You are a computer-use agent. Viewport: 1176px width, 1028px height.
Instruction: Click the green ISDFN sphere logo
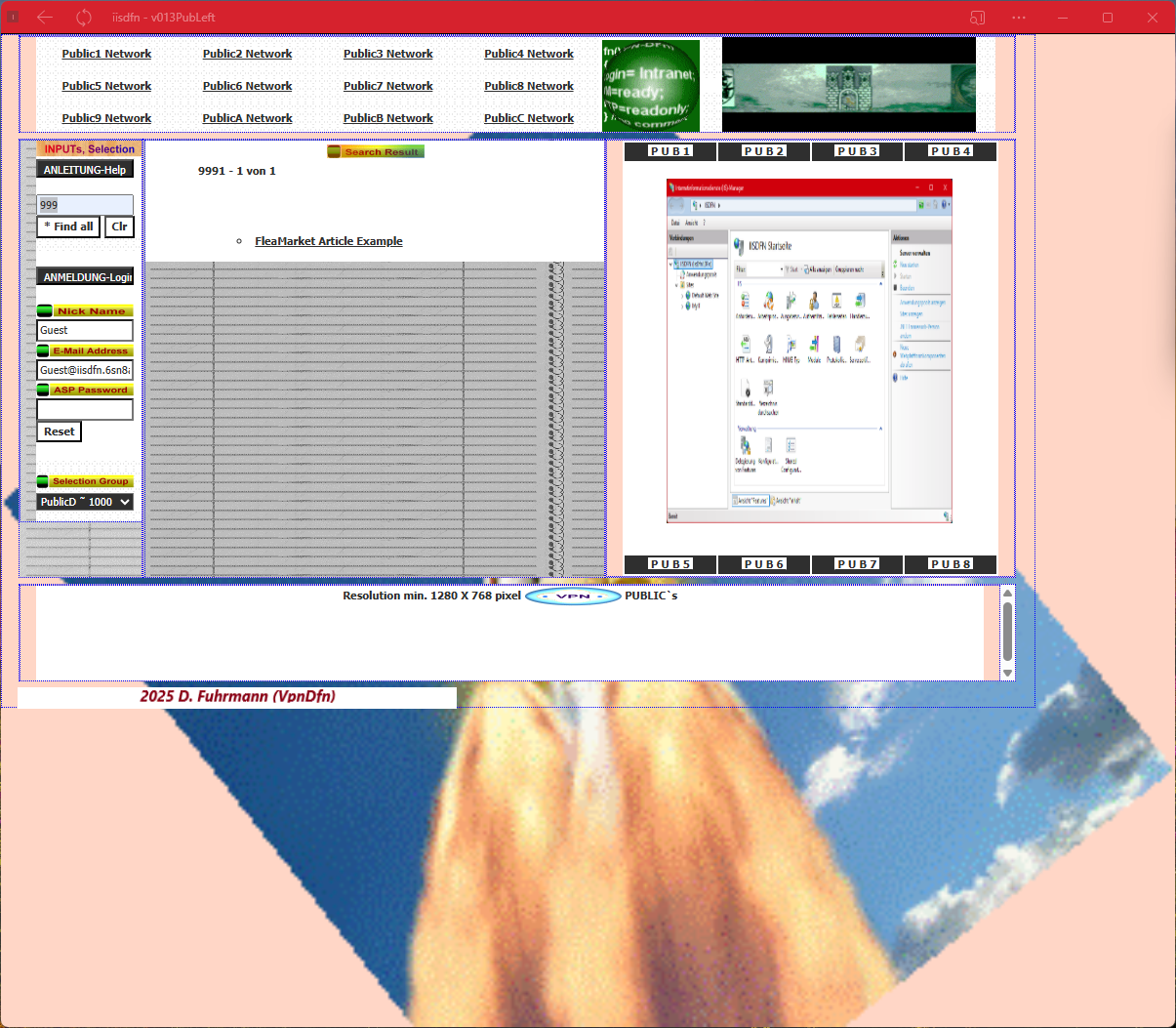coord(649,84)
